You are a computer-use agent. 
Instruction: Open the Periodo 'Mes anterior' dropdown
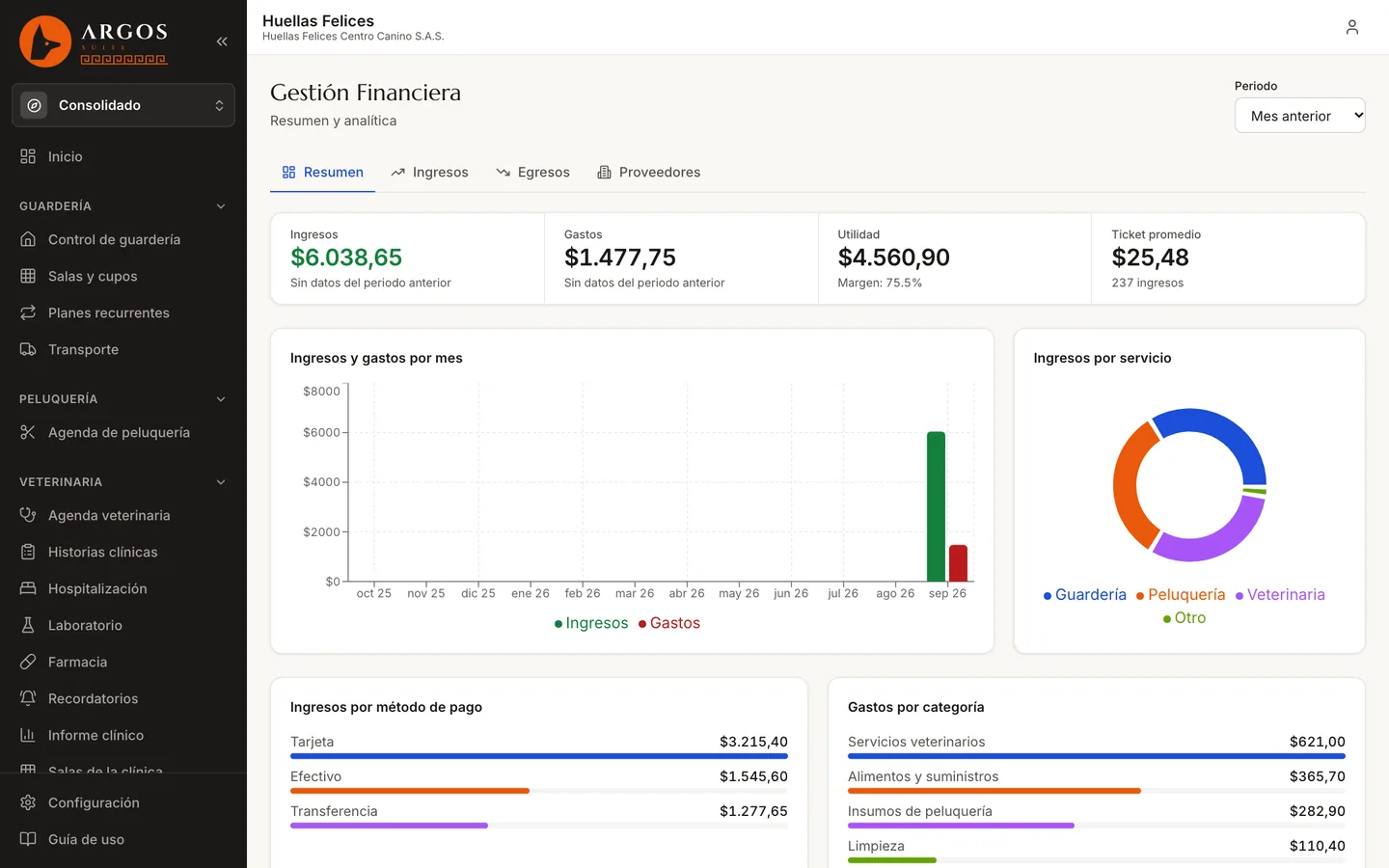[1300, 116]
